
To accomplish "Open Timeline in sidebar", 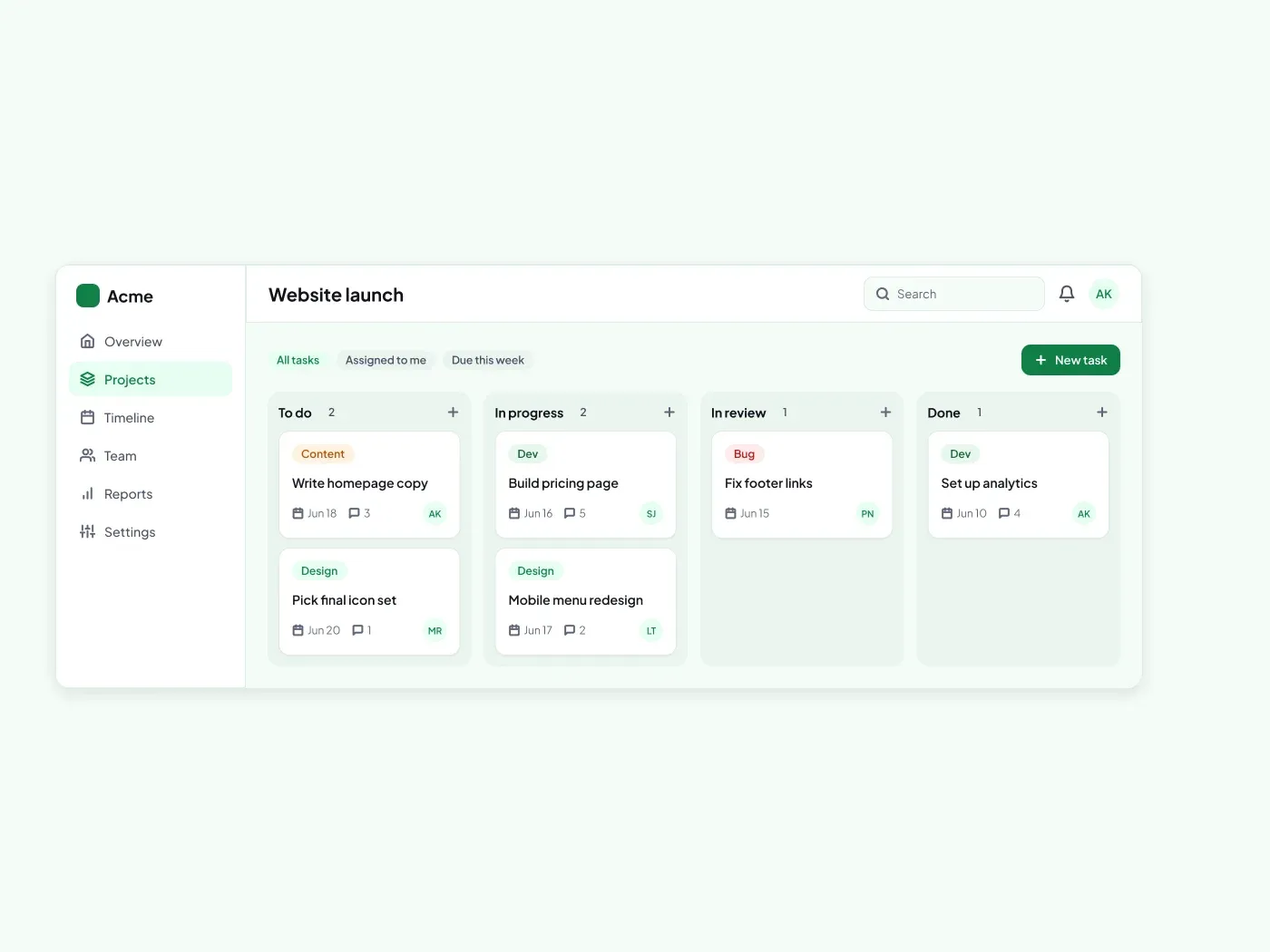I will 151,418.
